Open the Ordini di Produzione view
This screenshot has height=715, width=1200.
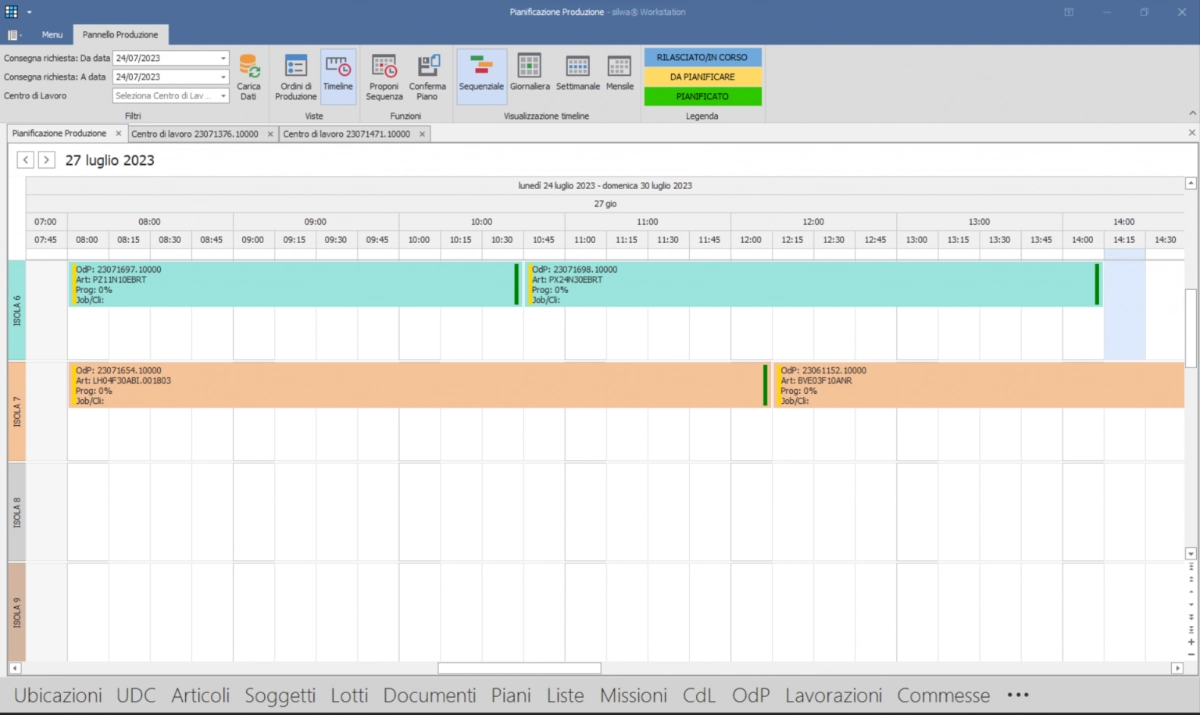tap(294, 75)
